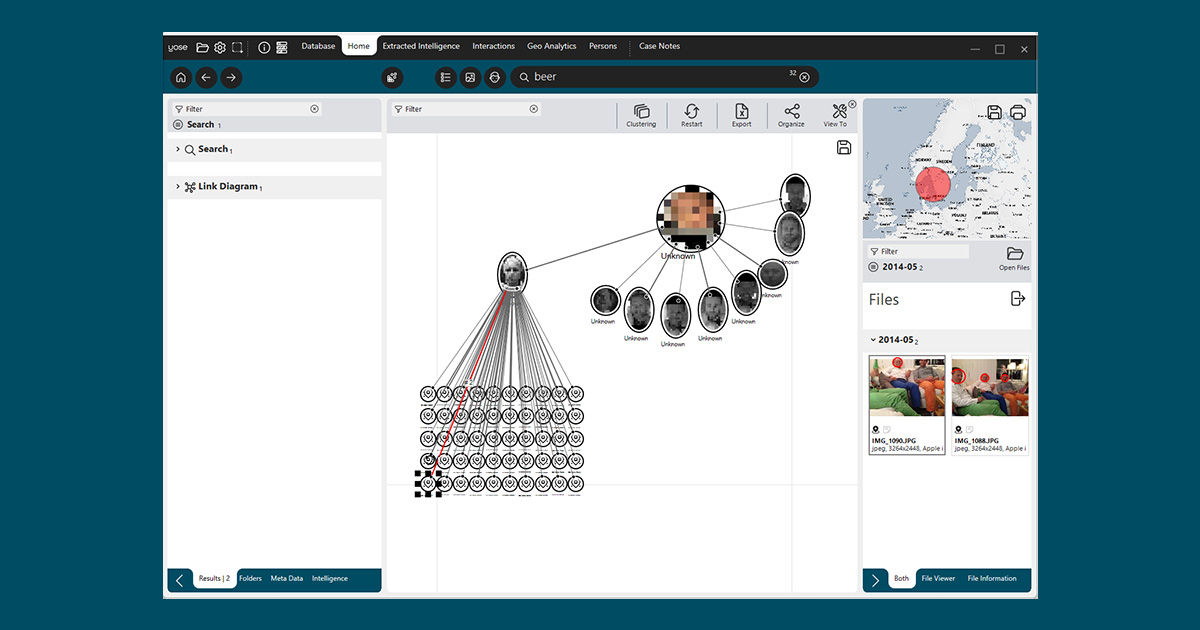The image size is (1200, 630).
Task: Click the Clustering tool icon
Action: (x=641, y=114)
